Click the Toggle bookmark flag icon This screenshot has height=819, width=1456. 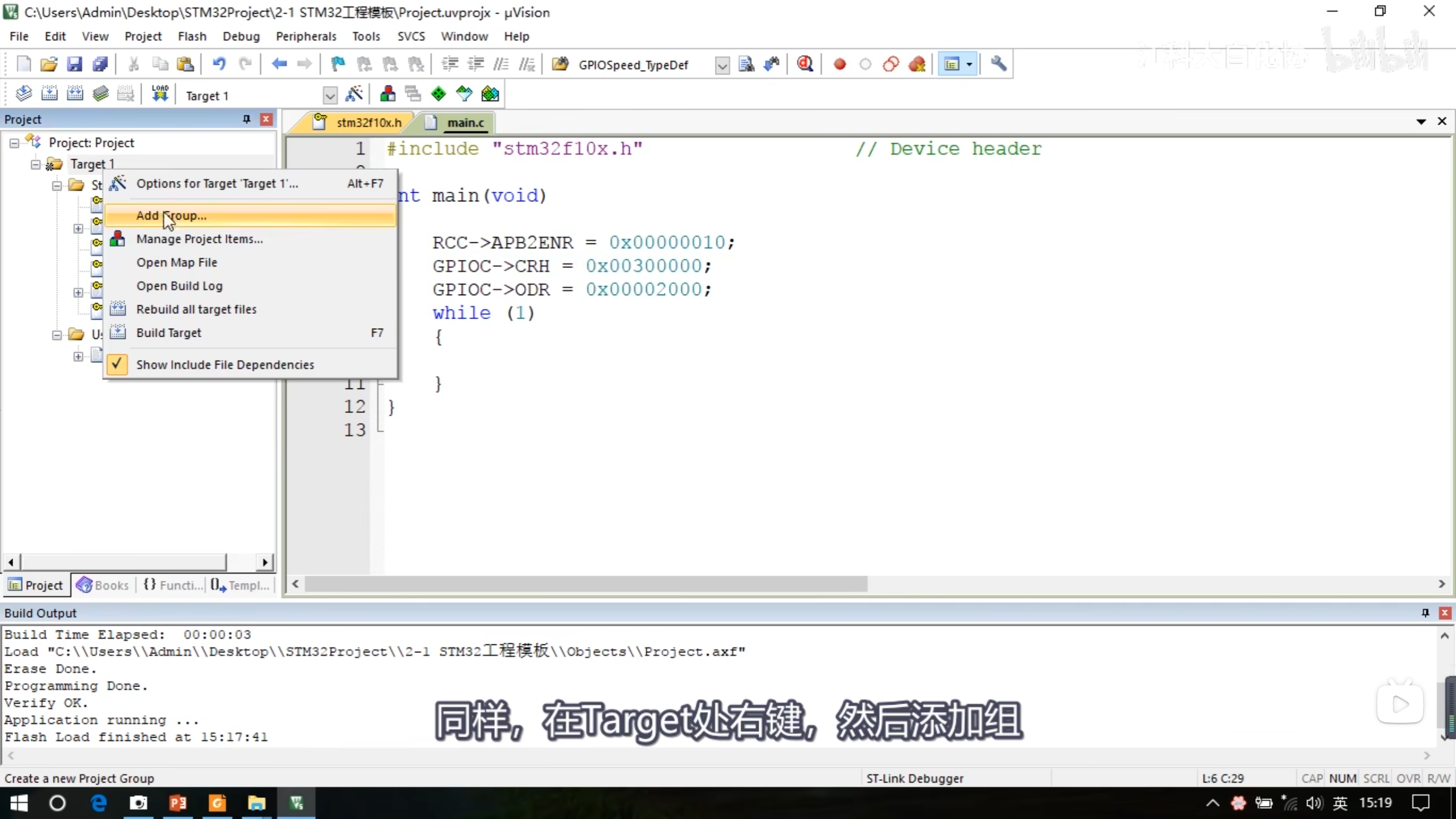(x=338, y=64)
